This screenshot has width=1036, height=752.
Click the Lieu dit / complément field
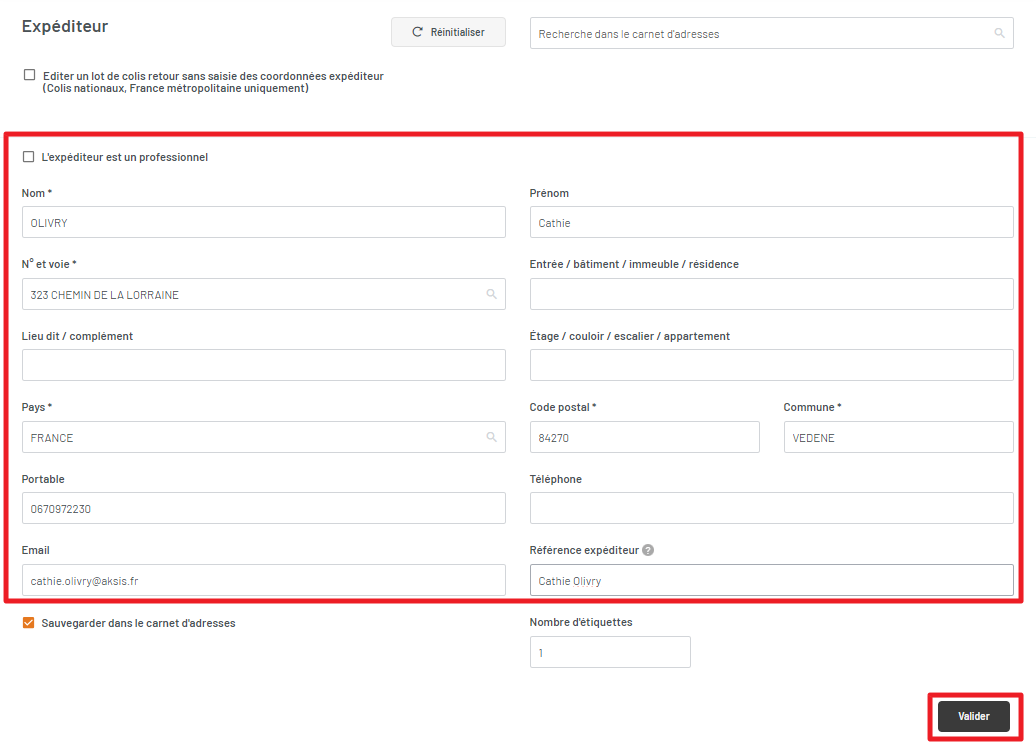point(264,365)
